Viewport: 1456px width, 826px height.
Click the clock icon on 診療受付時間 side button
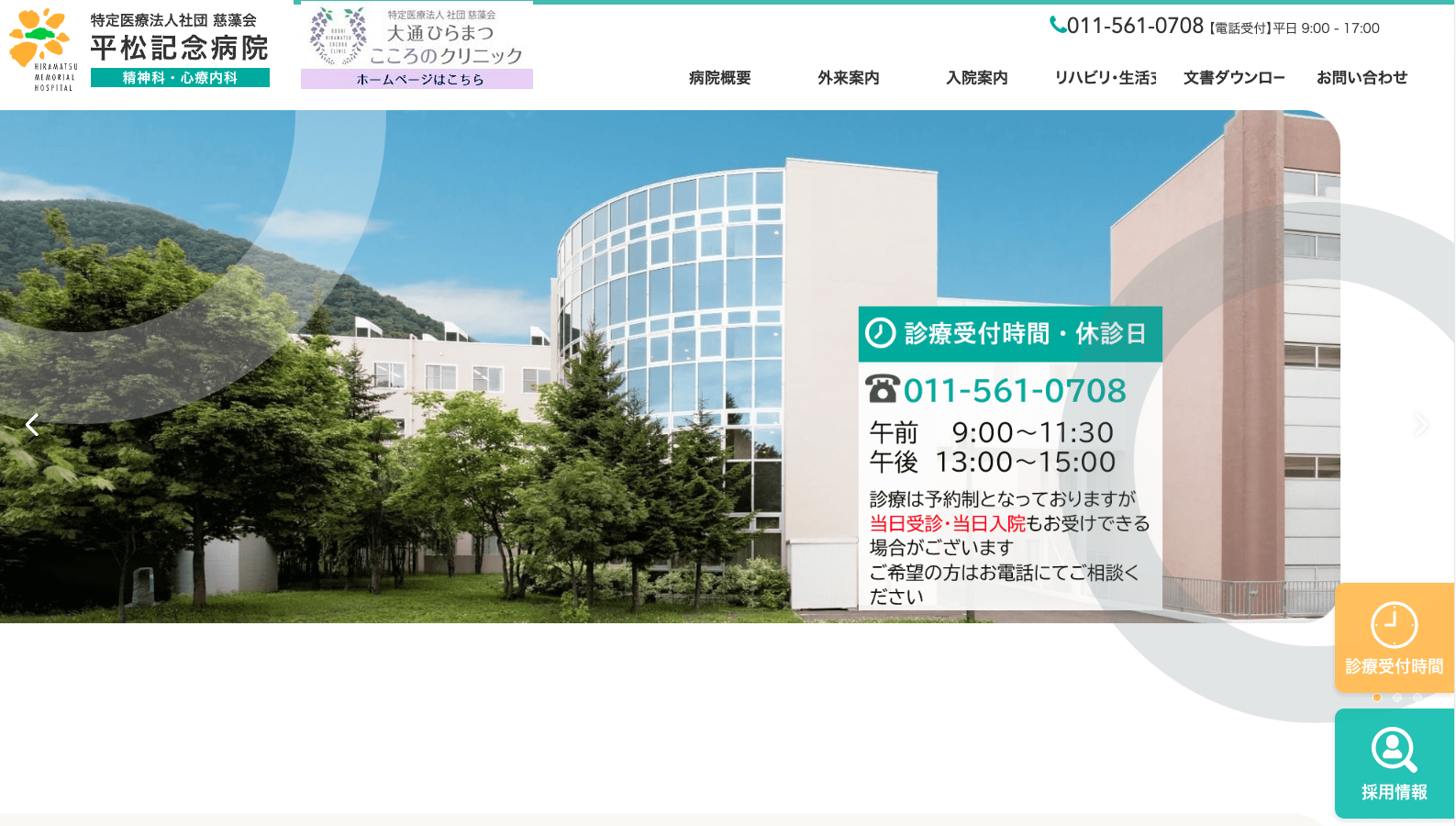pos(1394,625)
